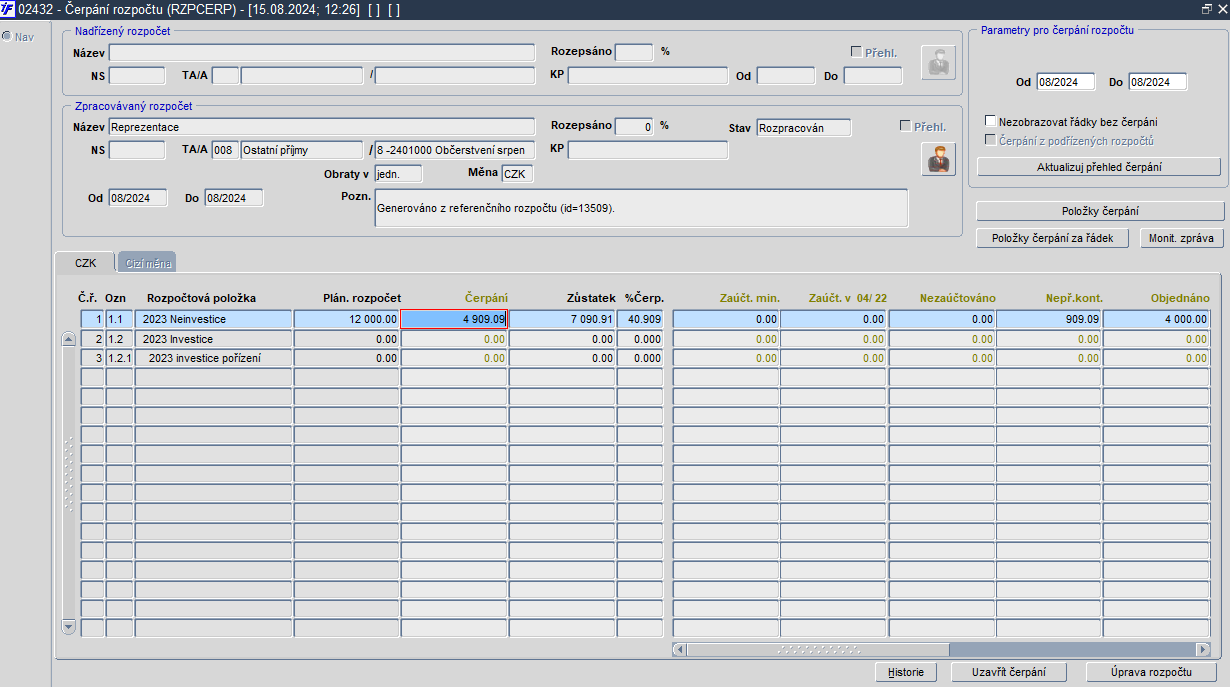Click Do field in Zpracovávaný rozpočet
This screenshot has height=687, width=1230.
coord(234,198)
